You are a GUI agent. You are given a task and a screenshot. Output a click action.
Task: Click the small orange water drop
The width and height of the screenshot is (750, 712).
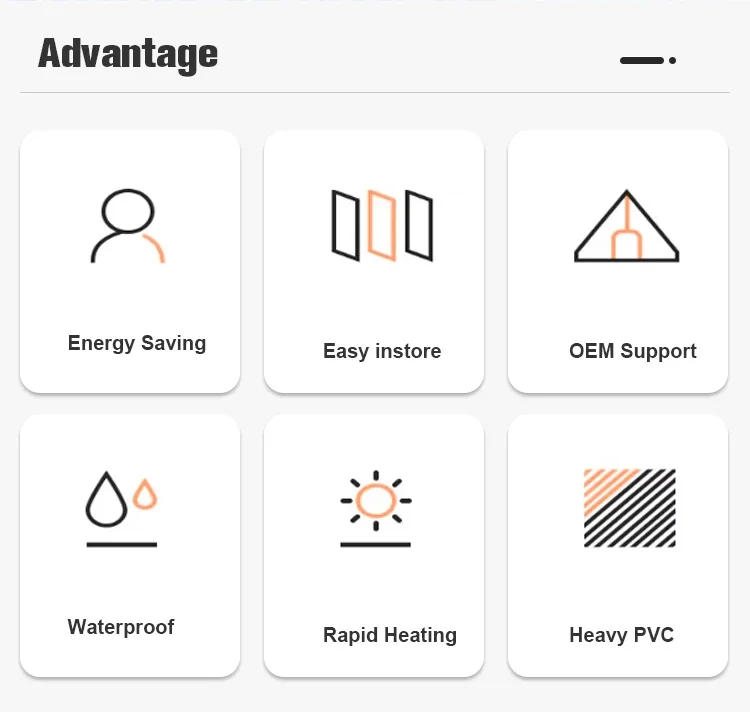coord(145,494)
